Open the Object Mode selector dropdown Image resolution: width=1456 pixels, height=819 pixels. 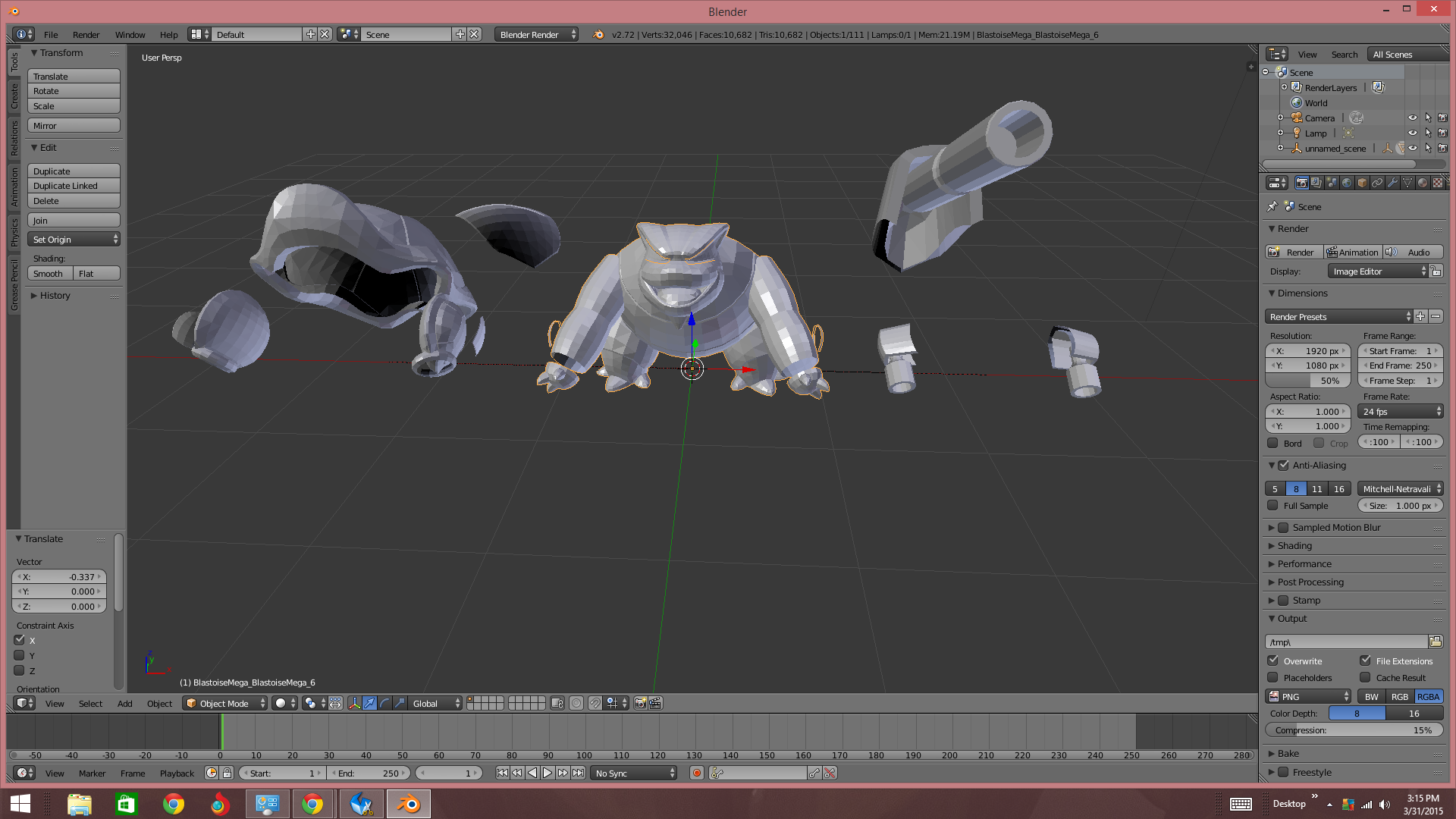tap(225, 703)
